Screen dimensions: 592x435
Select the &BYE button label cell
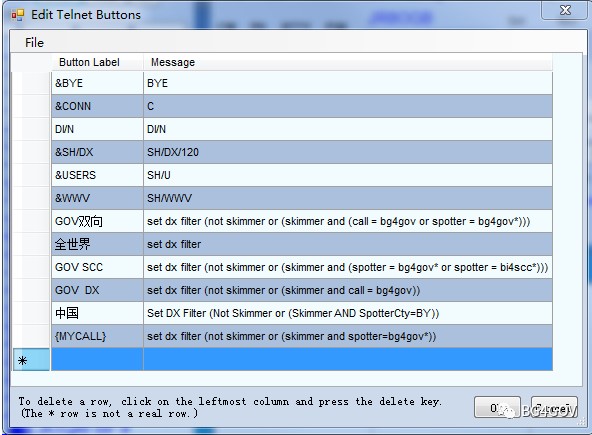(x=97, y=83)
